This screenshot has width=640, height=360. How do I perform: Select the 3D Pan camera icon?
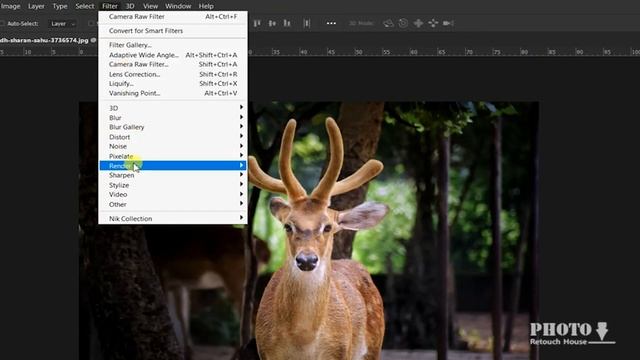click(418, 23)
